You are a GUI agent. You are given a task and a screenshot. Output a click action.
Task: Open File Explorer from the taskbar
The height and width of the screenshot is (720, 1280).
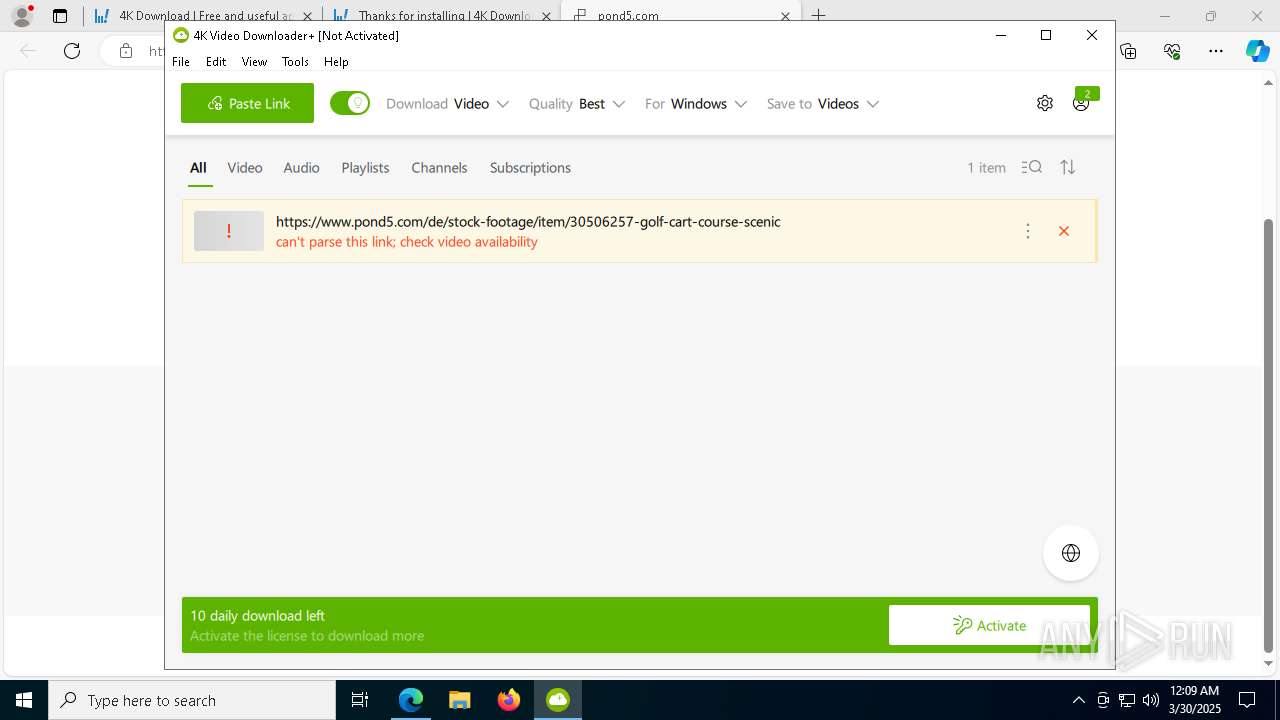pos(460,700)
